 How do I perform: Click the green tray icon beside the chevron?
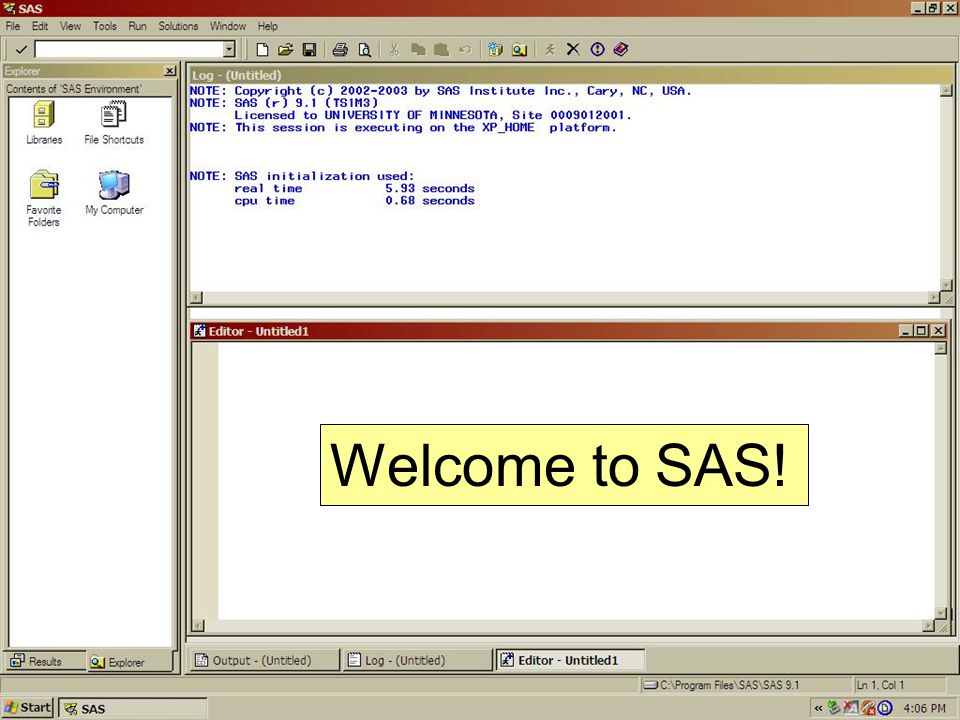click(x=834, y=708)
